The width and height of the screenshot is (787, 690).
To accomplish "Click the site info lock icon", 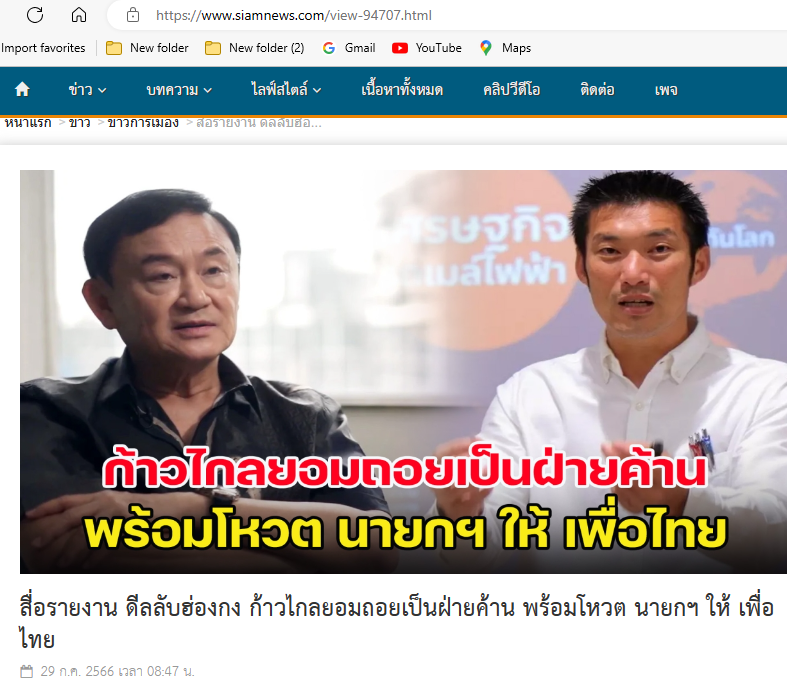I will click(x=133, y=15).
